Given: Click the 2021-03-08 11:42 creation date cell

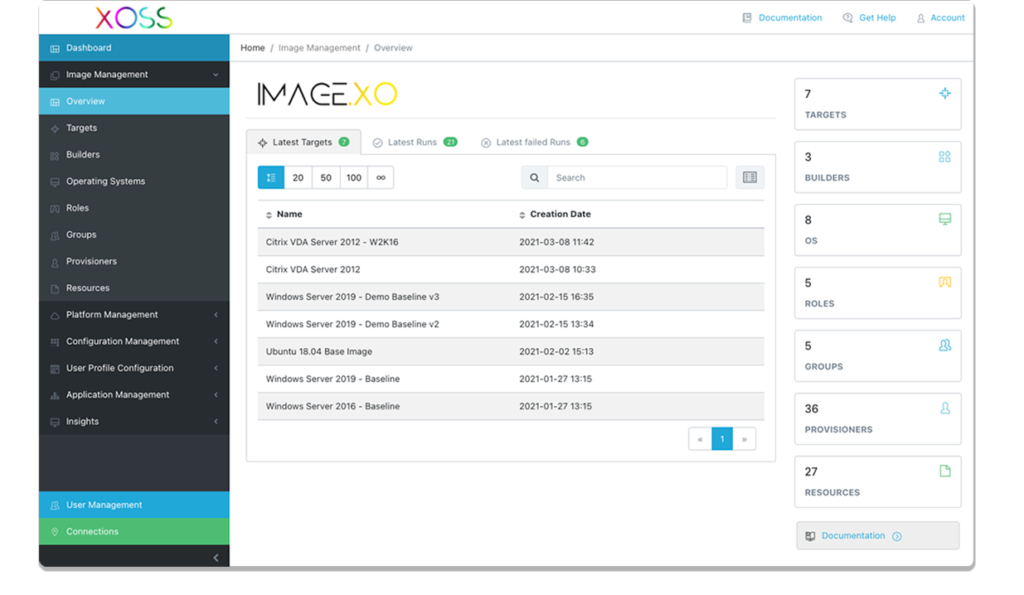Looking at the screenshot, I should [556, 242].
